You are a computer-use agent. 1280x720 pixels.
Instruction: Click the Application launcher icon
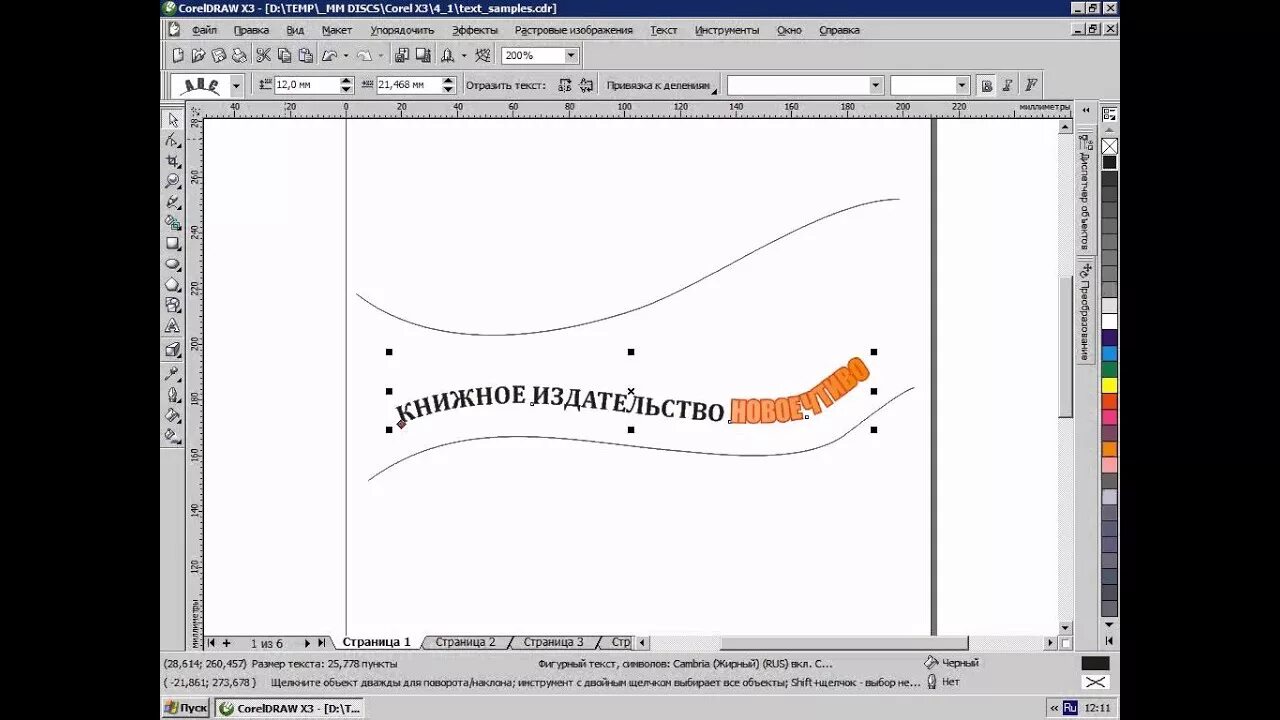[x=448, y=55]
